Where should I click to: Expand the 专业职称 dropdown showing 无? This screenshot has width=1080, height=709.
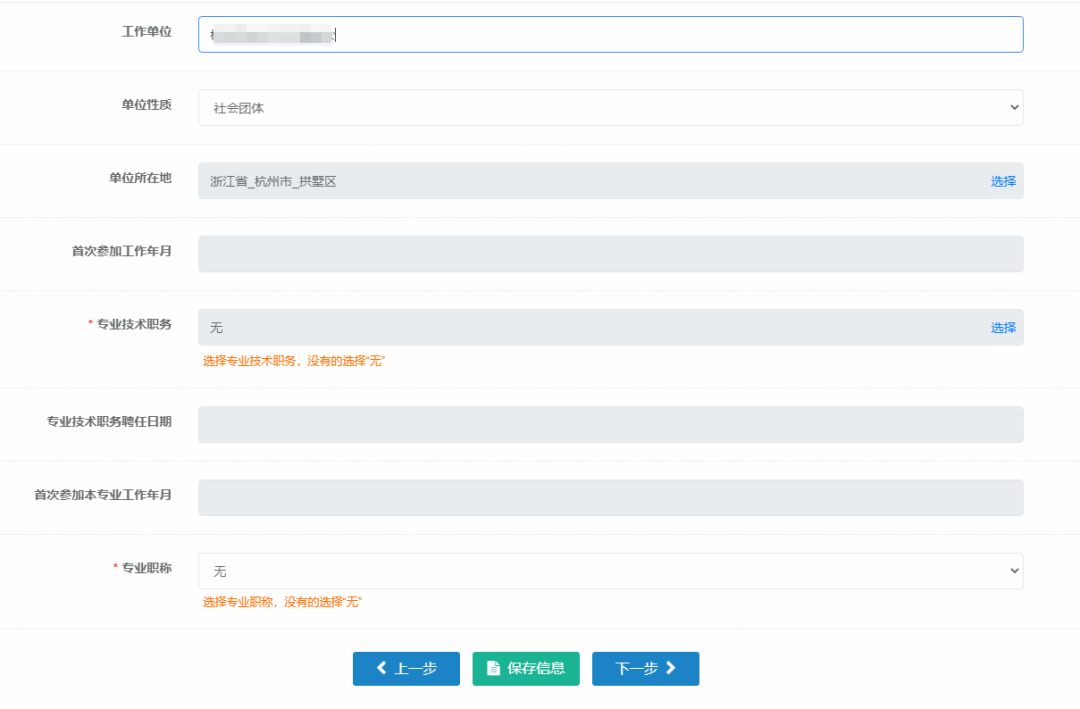(x=610, y=571)
